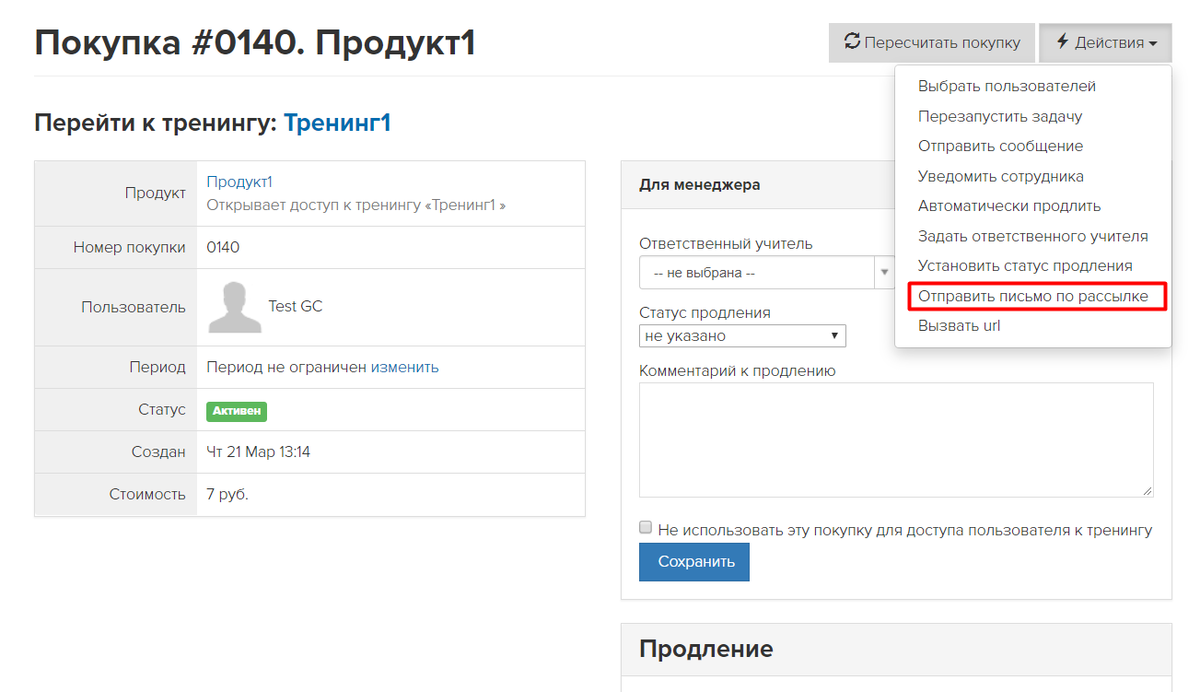Image resolution: width=1200 pixels, height=692 pixels.
Task: Select "Автоматически продлить" action
Action: [1009, 206]
